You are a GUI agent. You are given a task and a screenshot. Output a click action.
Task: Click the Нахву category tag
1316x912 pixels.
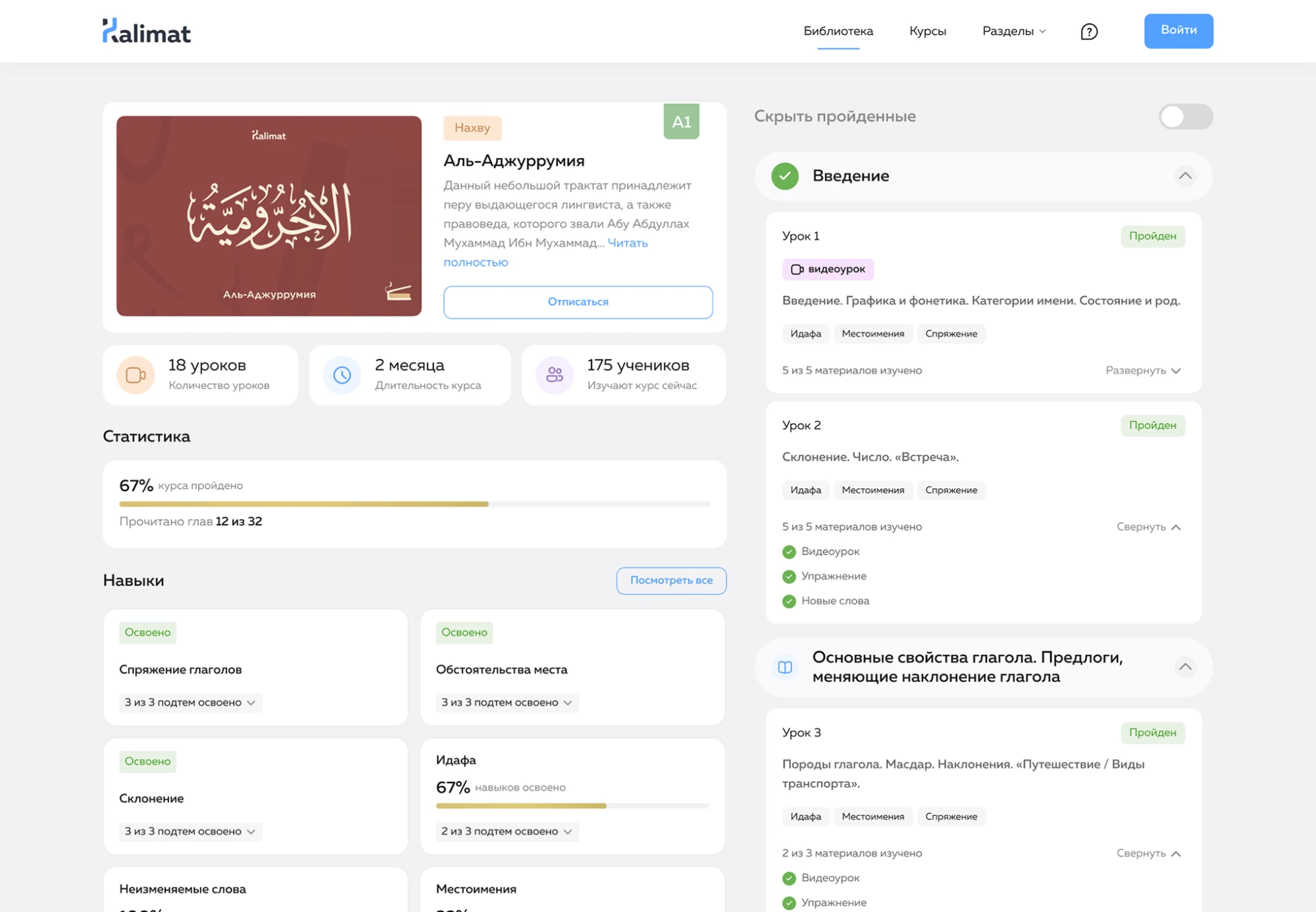pyautogui.click(x=472, y=128)
